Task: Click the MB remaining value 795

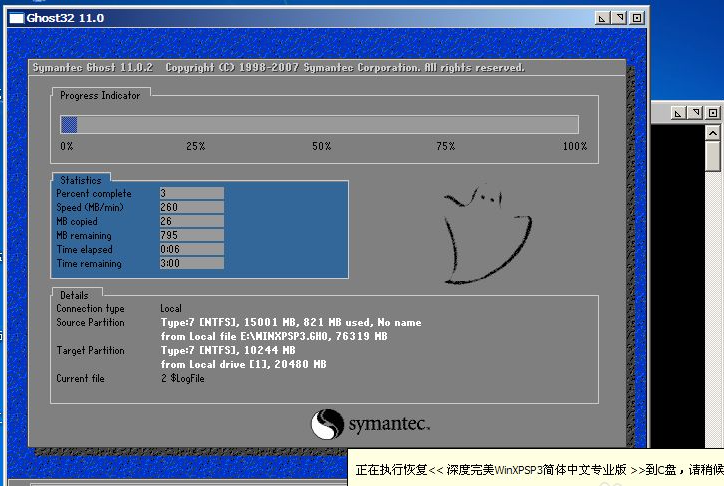Action: pos(192,235)
